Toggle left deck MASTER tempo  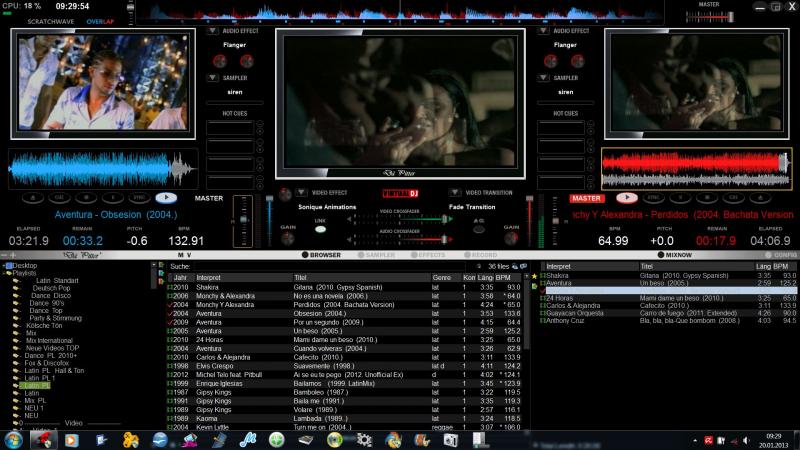pos(209,198)
